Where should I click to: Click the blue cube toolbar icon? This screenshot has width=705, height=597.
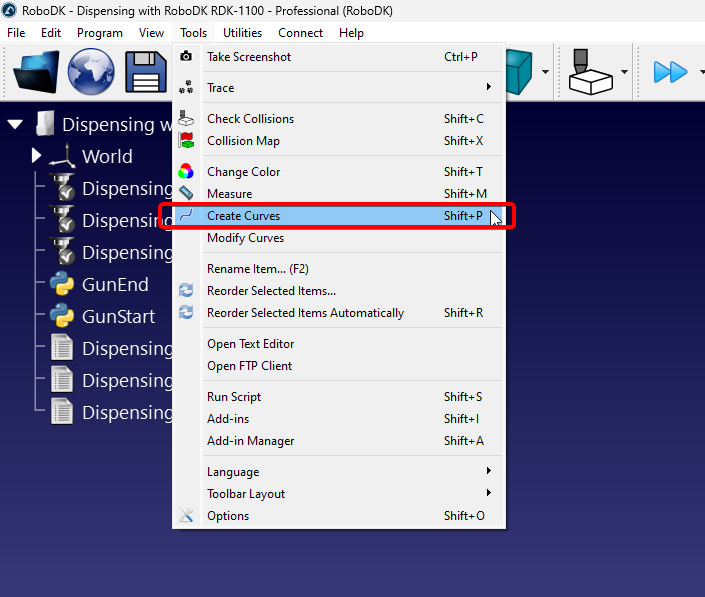pyautogui.click(x=521, y=72)
